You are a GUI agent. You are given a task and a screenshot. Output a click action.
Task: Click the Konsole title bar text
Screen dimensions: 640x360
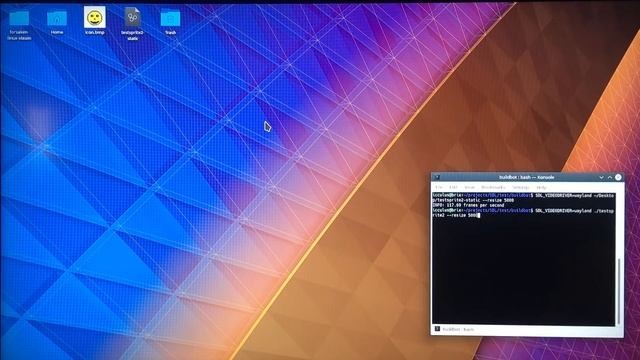527,177
